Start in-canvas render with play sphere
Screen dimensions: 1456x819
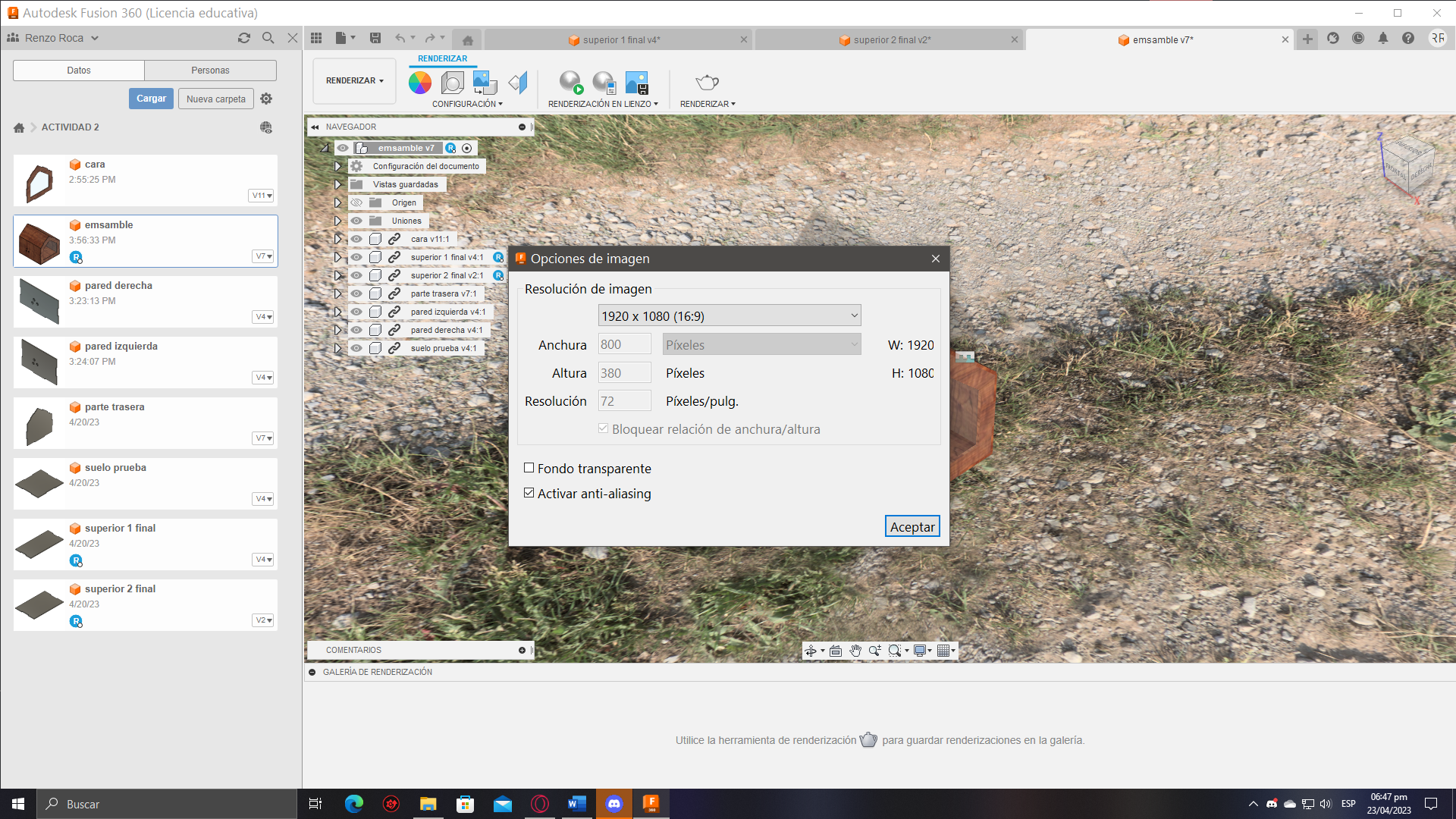(570, 83)
